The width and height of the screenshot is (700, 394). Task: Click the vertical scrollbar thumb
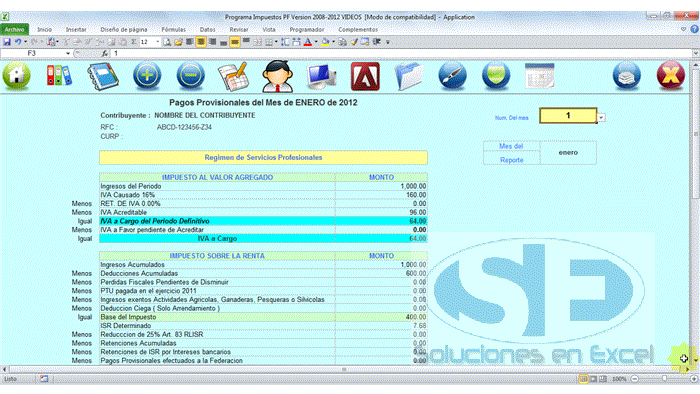(x=696, y=134)
